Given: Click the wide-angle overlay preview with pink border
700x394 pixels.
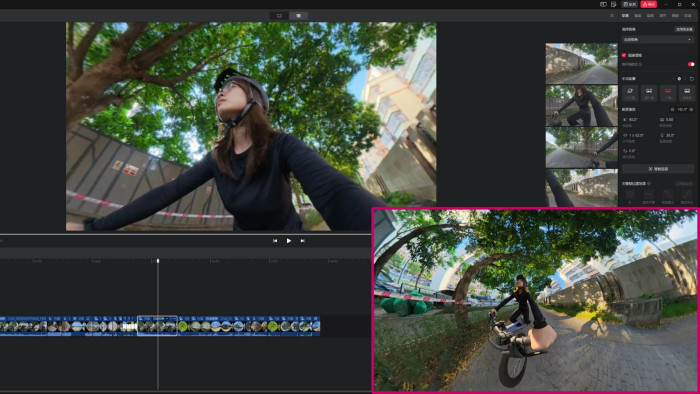Looking at the screenshot, I should [535, 300].
